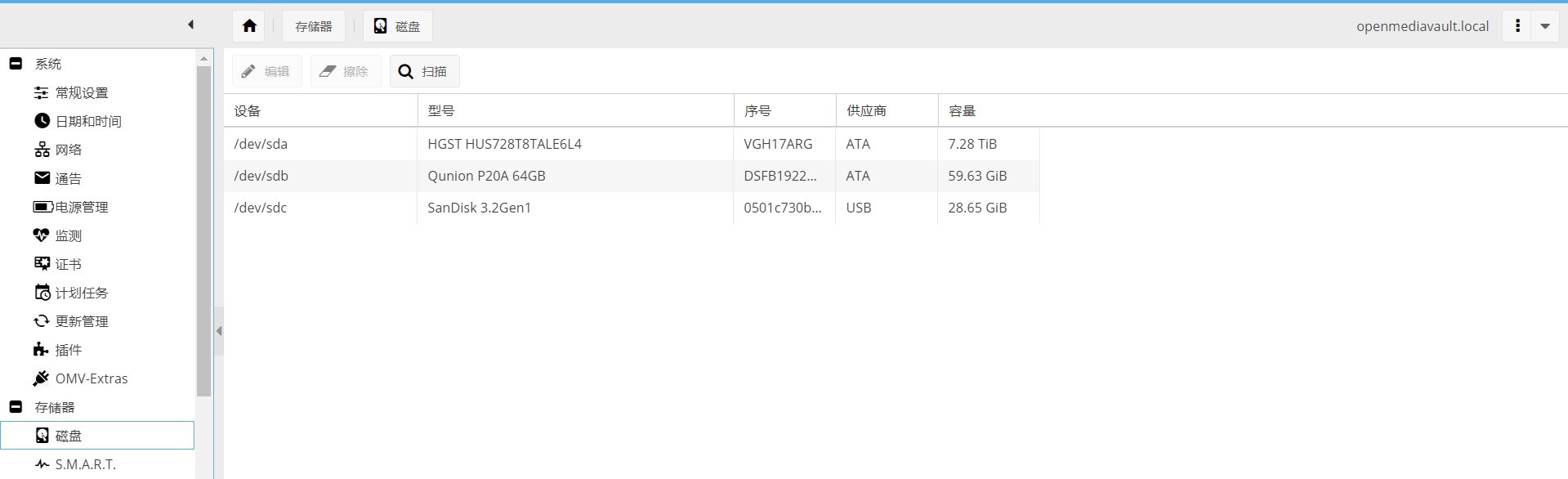This screenshot has height=479, width=1568.
Task: Open Scheduled Tasks (计划任务) item
Action: pyautogui.click(x=81, y=293)
